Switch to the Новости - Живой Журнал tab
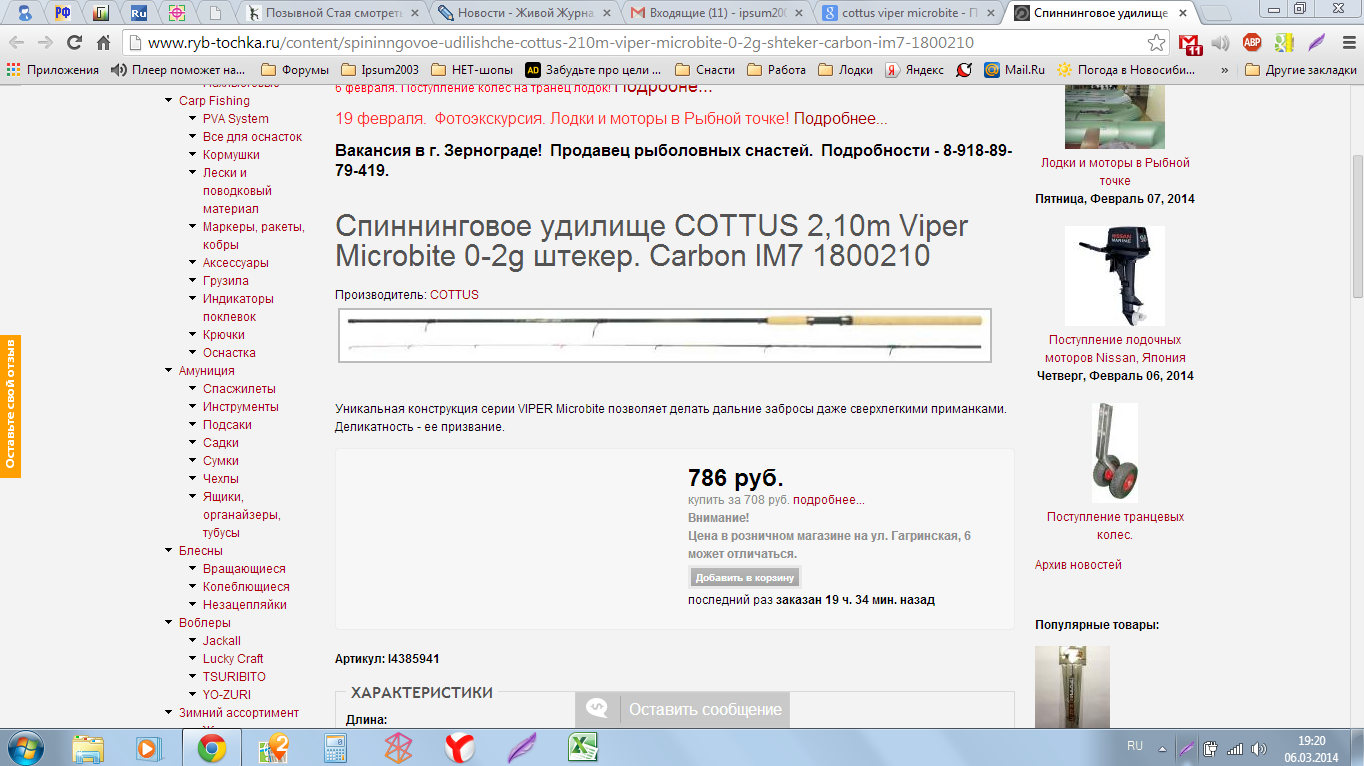Screen dimensions: 1364x766 525,13
